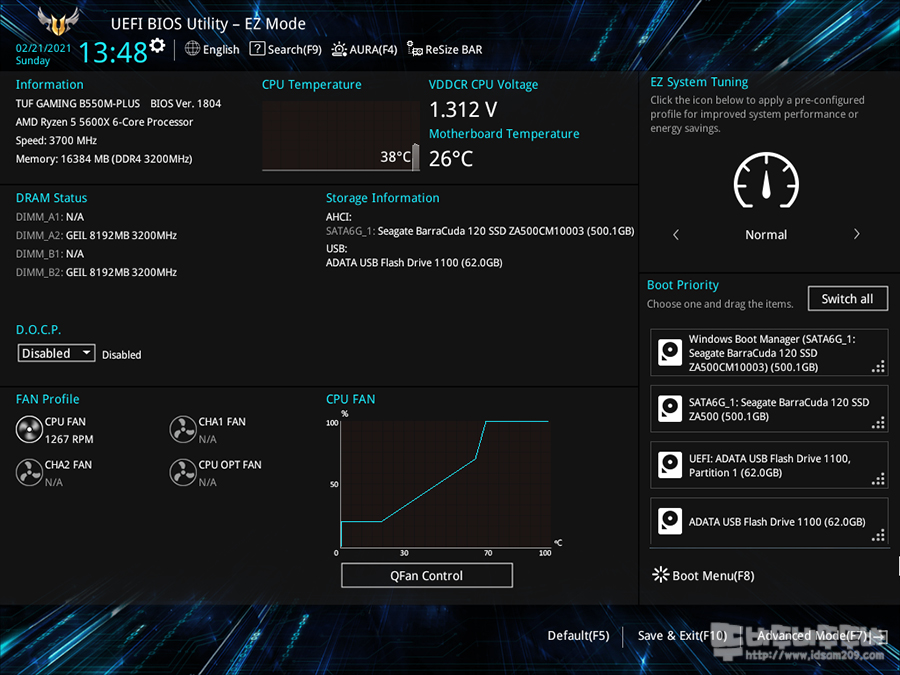Click the TUF GAMING B550M-PLUS model text

click(x=77, y=103)
